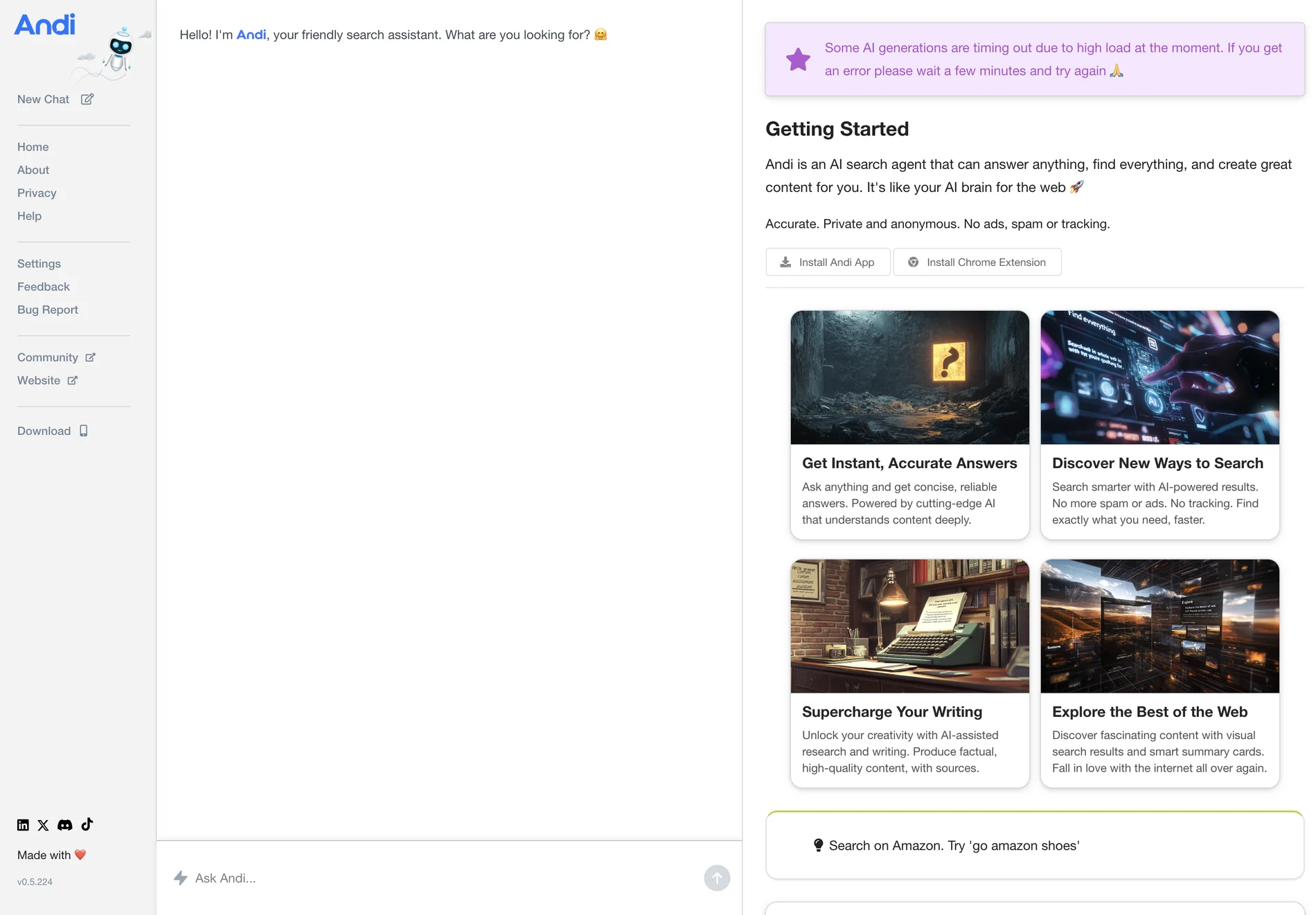Click the New Chat compose icon
Viewport: 1316px width, 915px height.
pyautogui.click(x=87, y=99)
